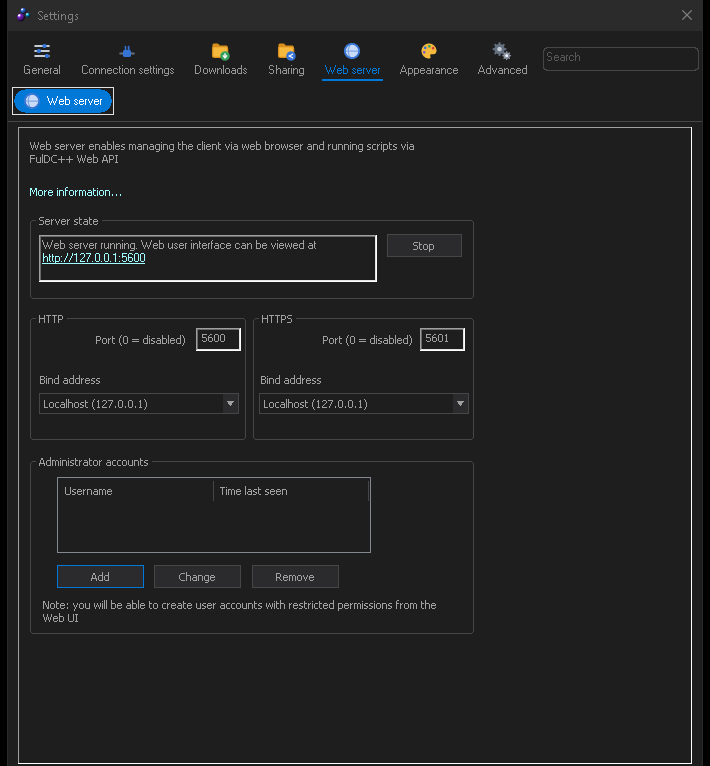Open Downloads folder icon
Image resolution: width=710 pixels, height=766 pixels.
(220, 51)
